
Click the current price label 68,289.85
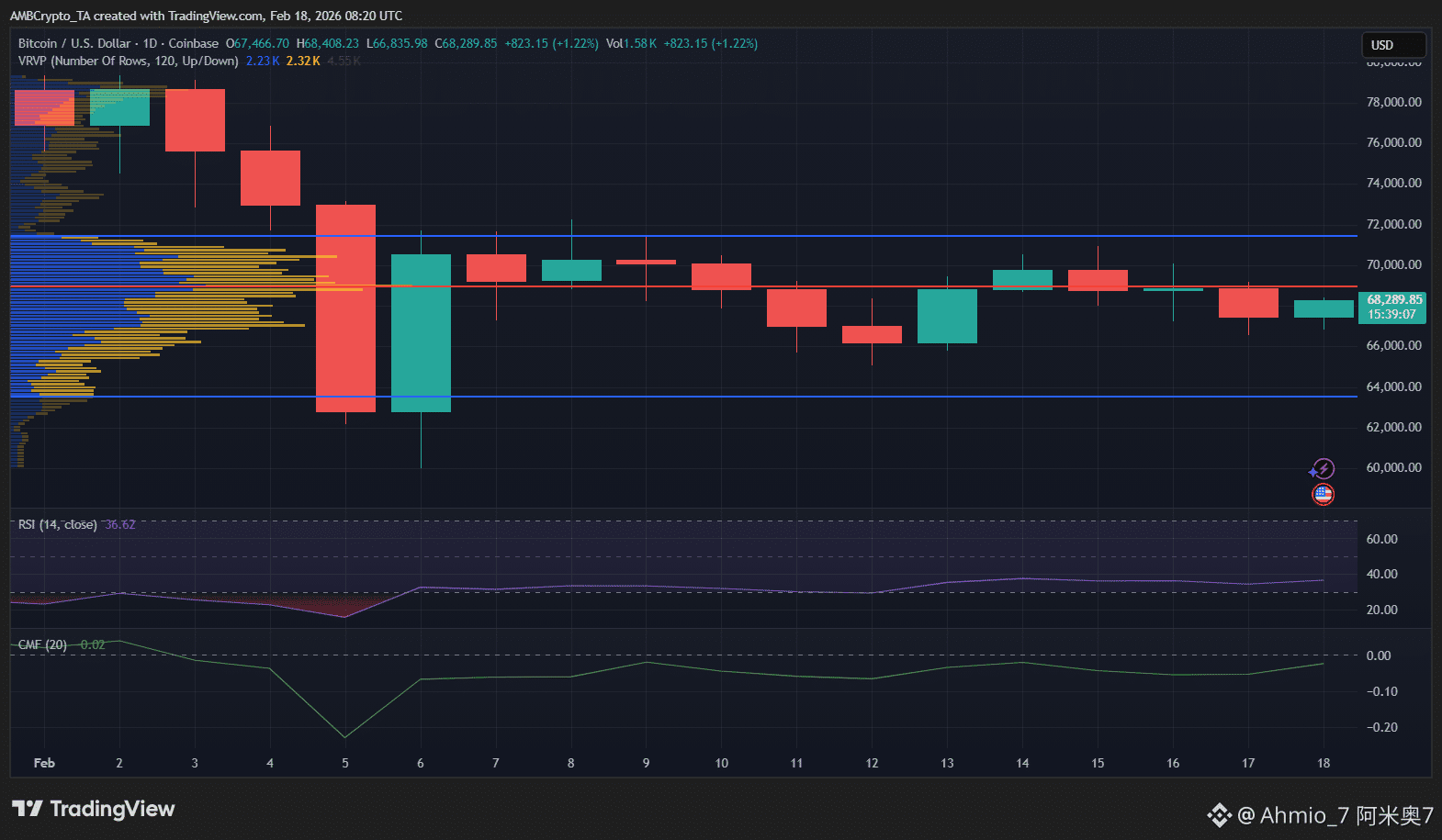point(1393,299)
